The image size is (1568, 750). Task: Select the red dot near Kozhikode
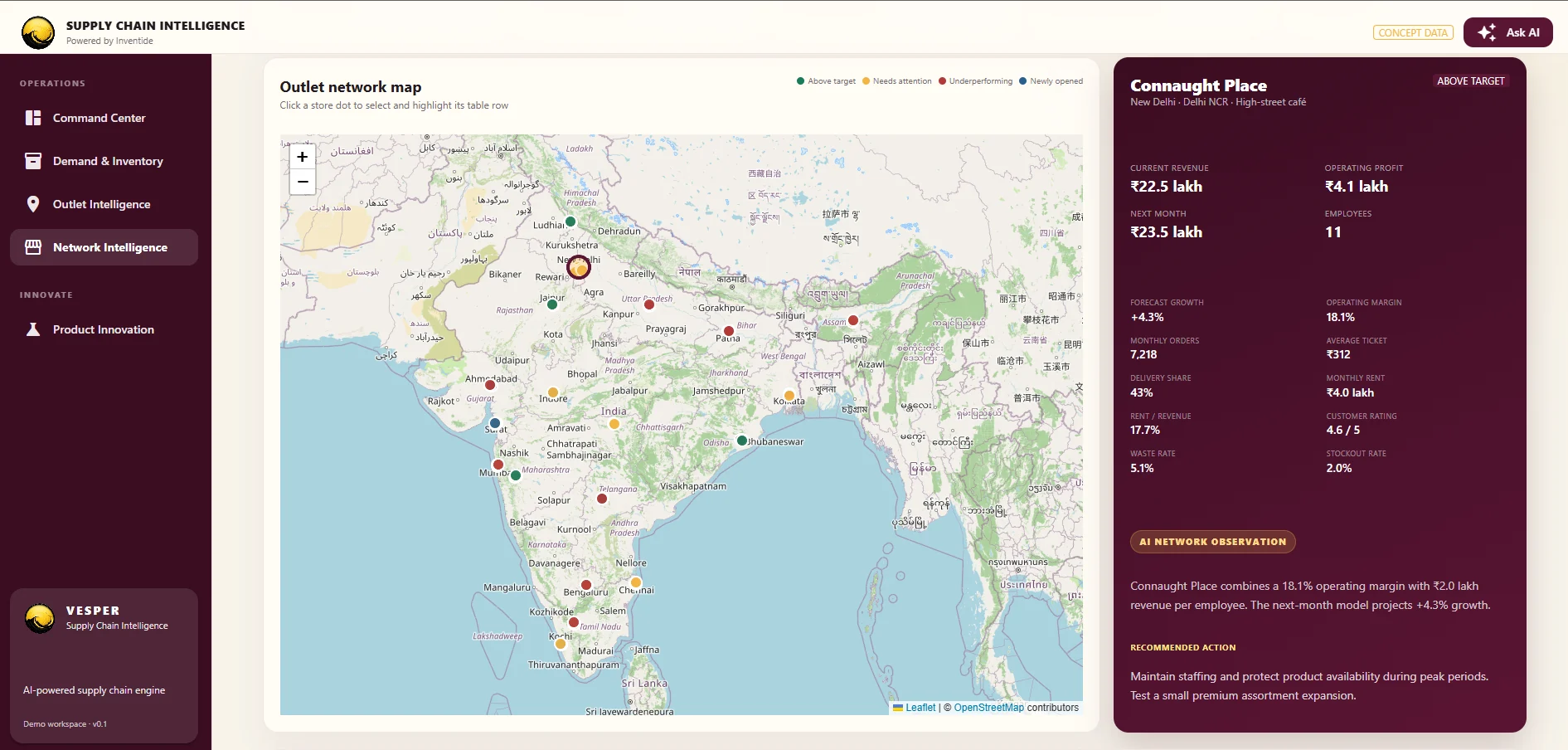coord(573,621)
